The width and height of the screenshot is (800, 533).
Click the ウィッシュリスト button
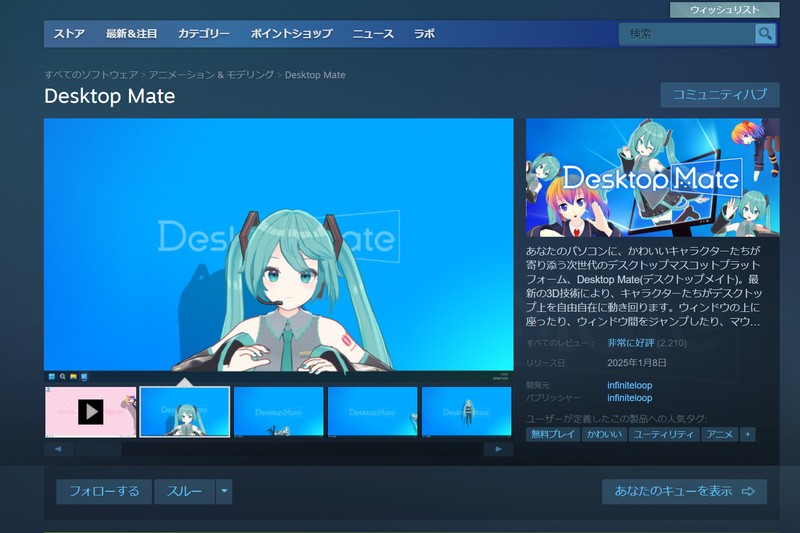coord(724,10)
